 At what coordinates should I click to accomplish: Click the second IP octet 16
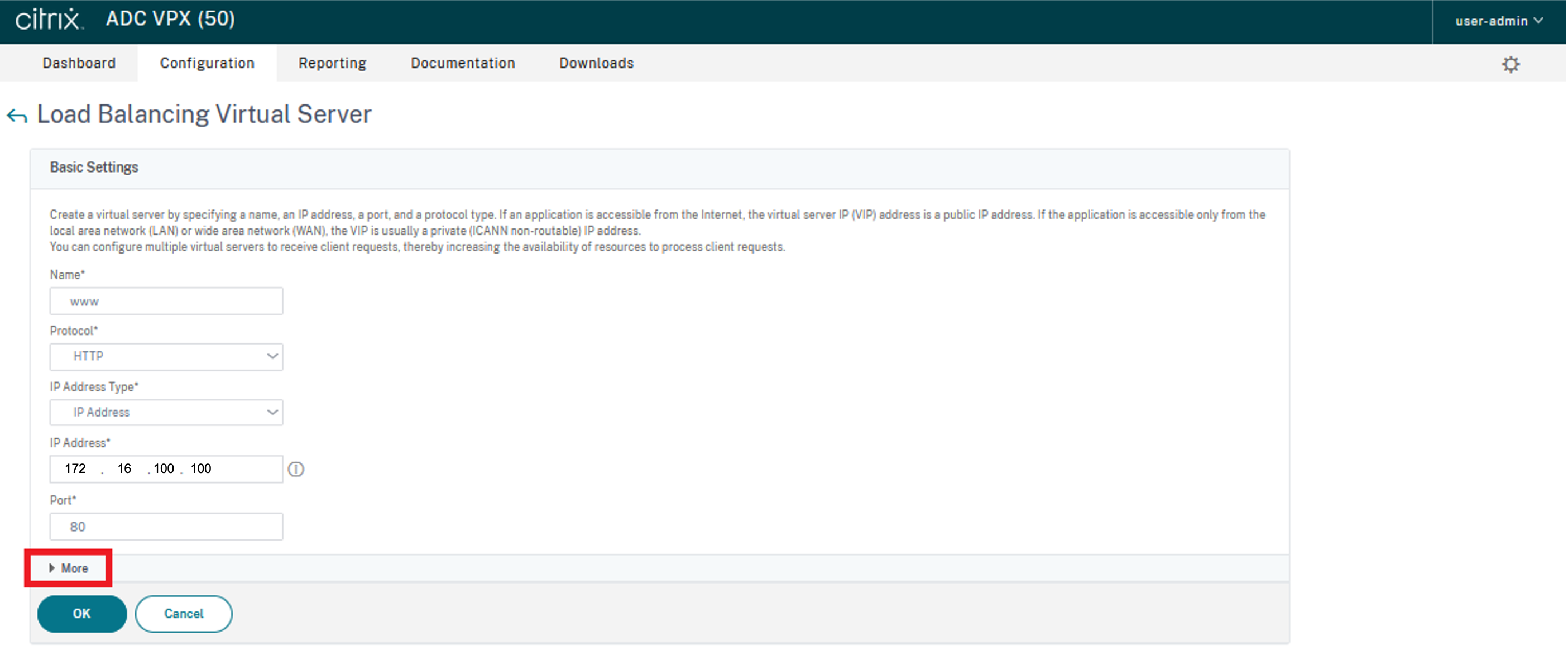click(125, 468)
